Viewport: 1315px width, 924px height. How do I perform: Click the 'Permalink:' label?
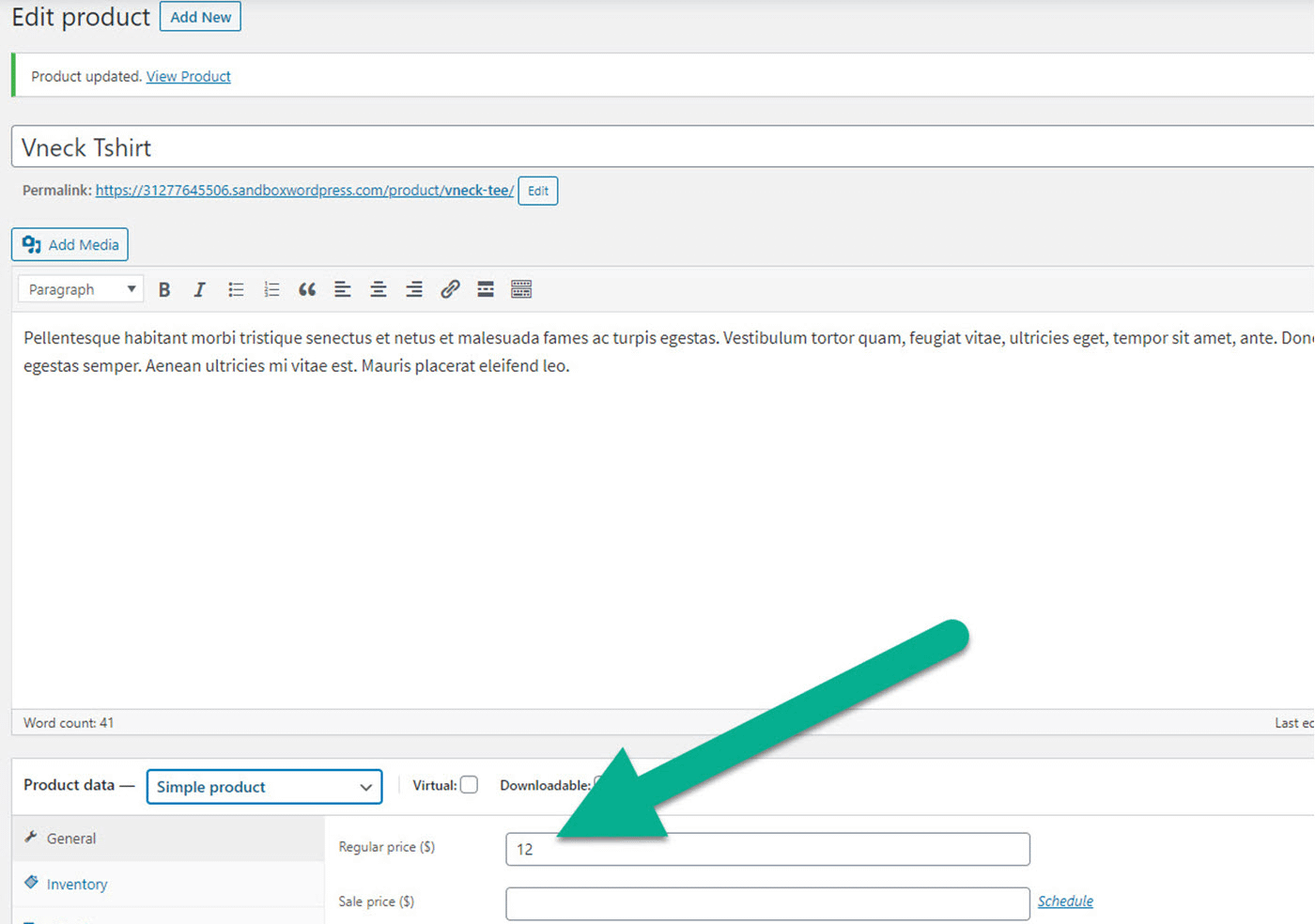(x=57, y=191)
